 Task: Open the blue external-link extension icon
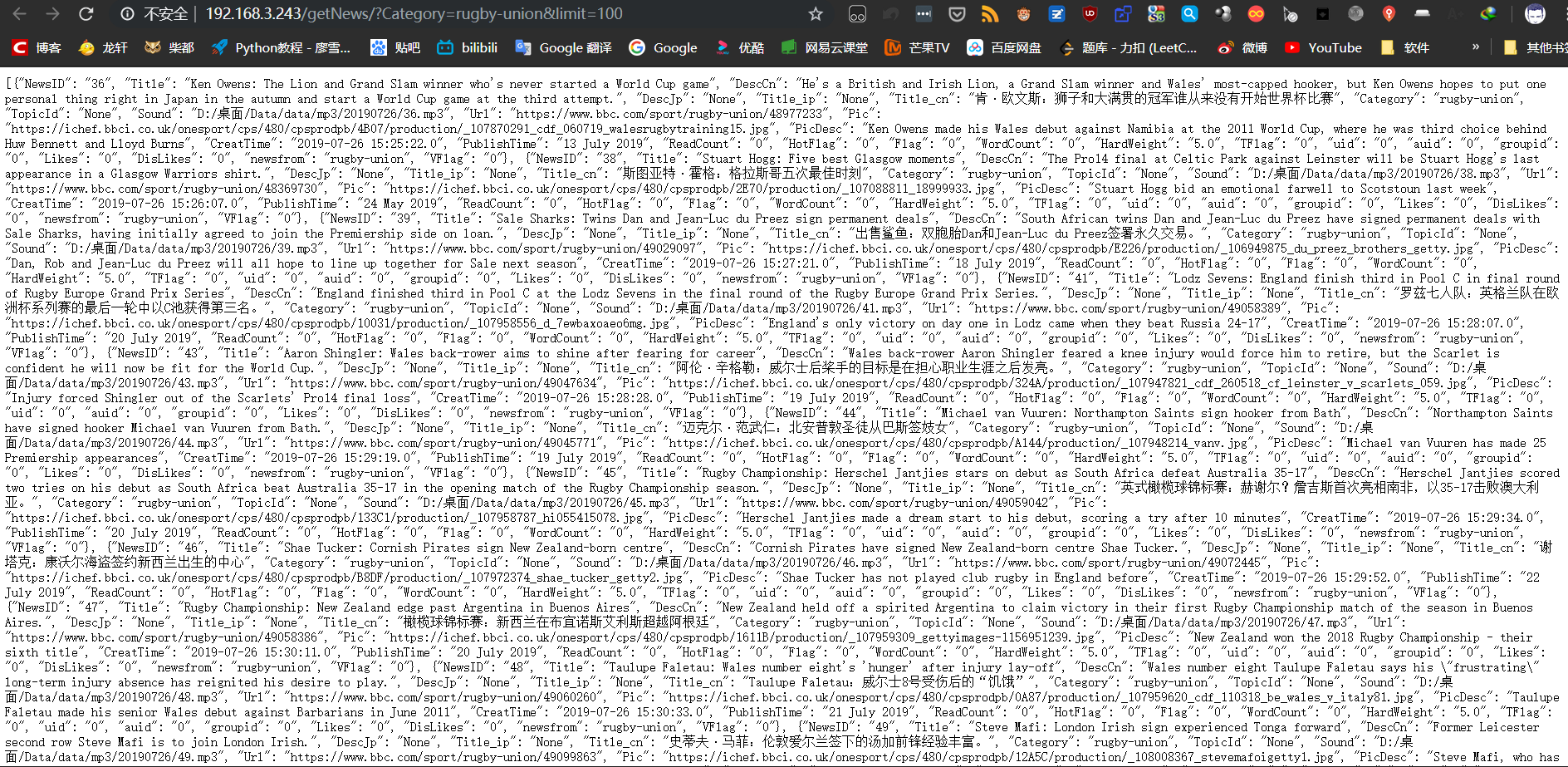coord(1123,14)
